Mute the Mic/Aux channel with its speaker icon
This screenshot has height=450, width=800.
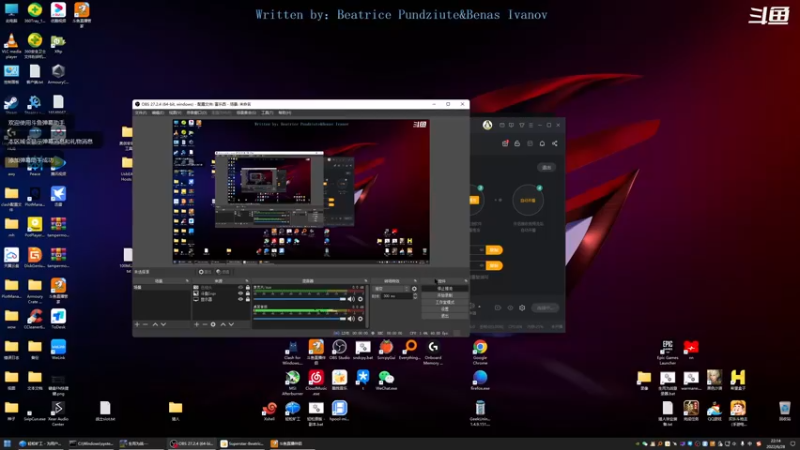coord(351,299)
